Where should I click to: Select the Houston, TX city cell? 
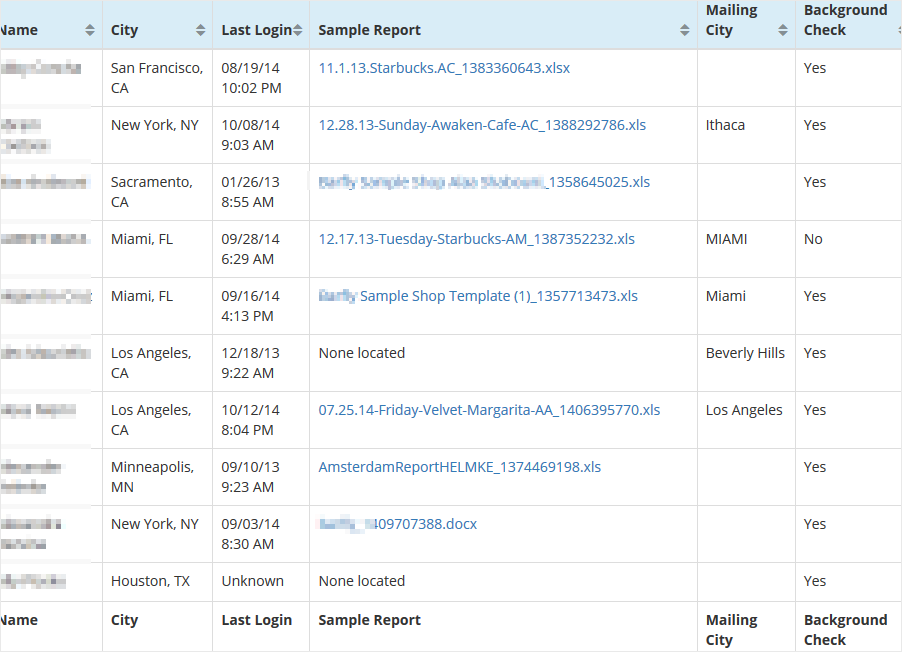coord(150,581)
